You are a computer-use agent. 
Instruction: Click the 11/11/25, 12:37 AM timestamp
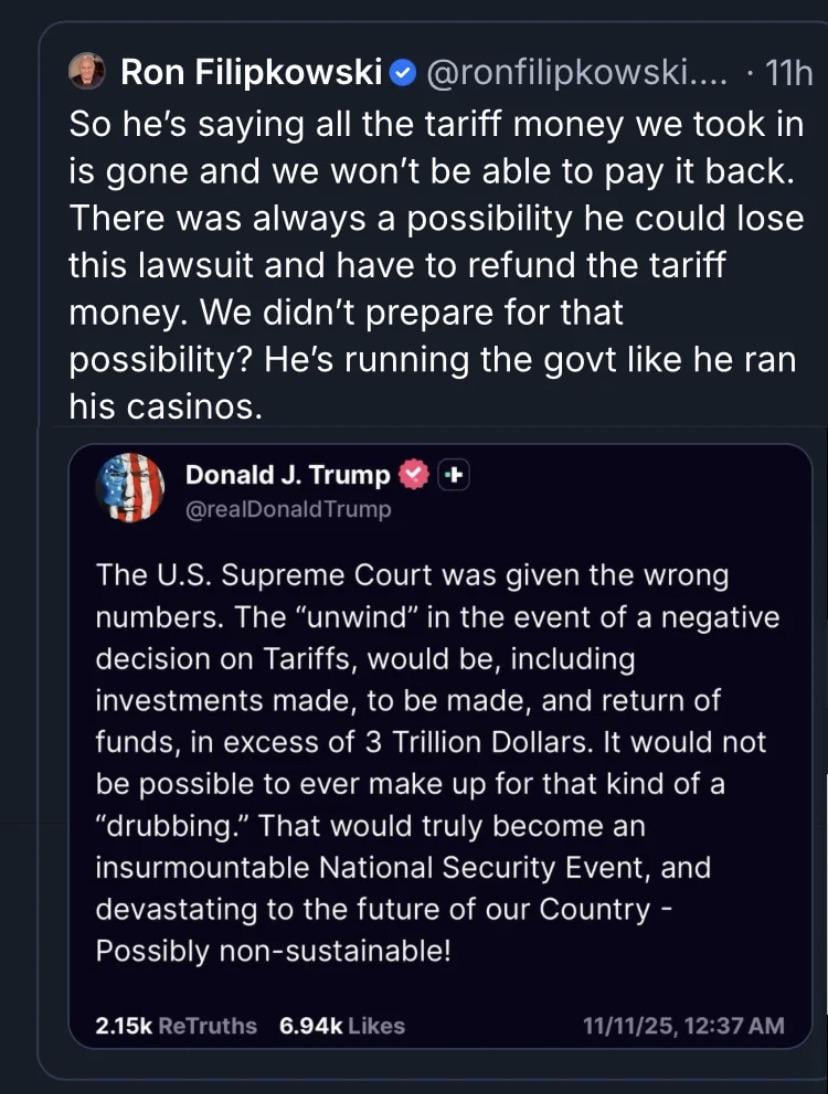point(683,1025)
